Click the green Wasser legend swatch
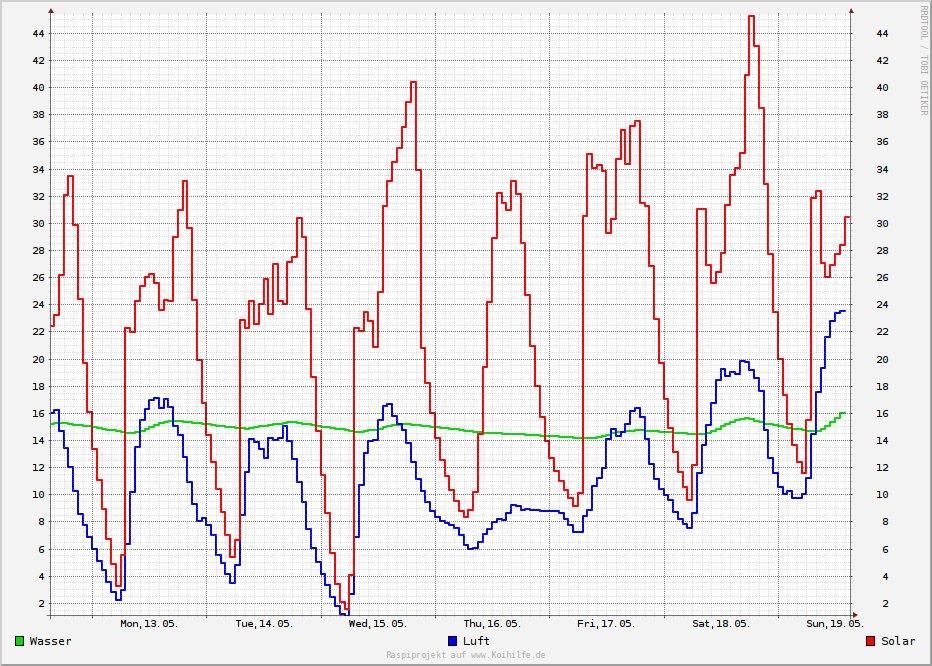The width and height of the screenshot is (932, 666). pos(20,641)
